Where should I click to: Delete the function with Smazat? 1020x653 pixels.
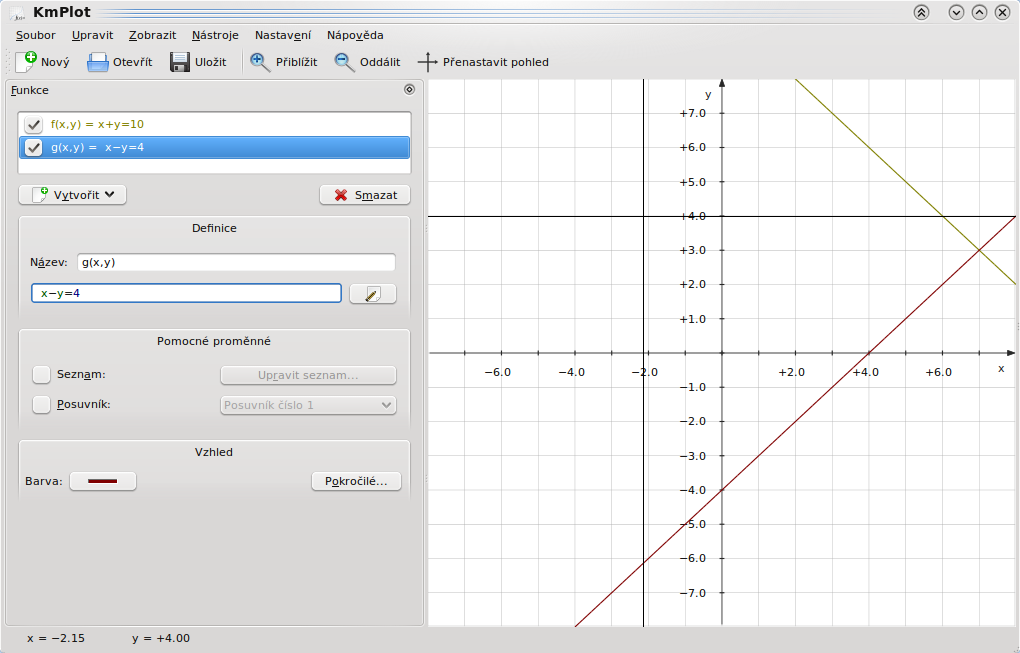[365, 194]
